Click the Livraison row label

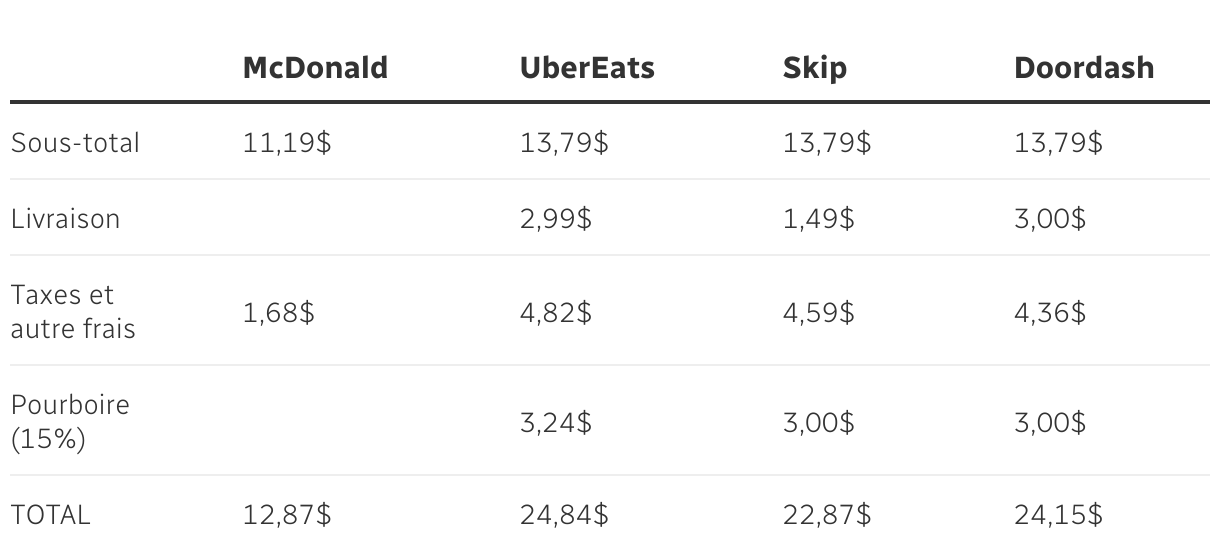point(65,218)
